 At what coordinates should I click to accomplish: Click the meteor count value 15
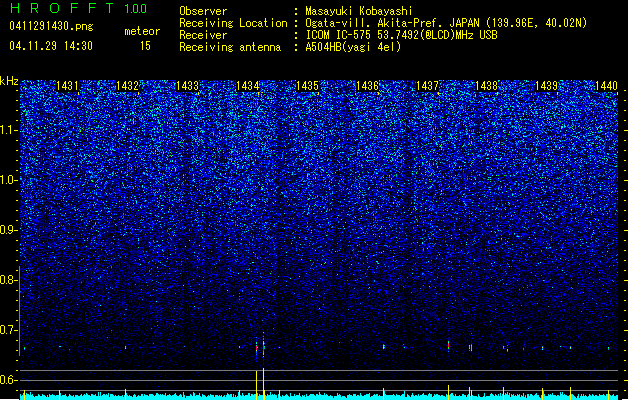(145, 46)
